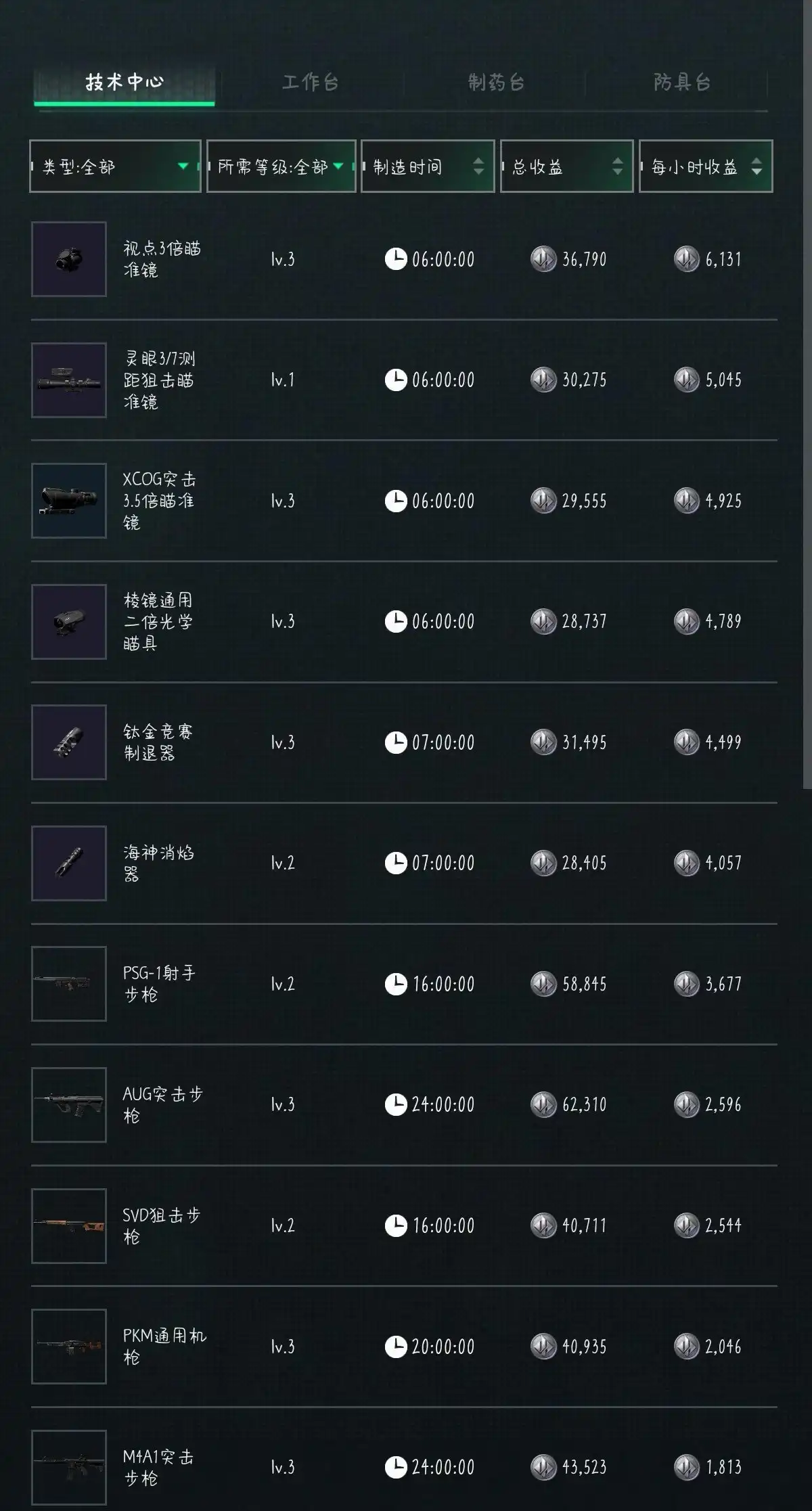Open the XCOG突击3.5倍瞄准镜 item icon

tap(69, 501)
